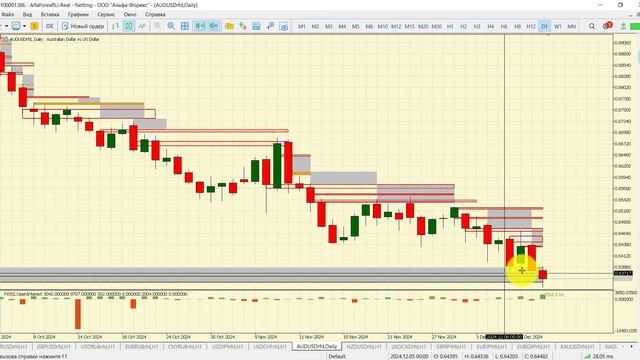Viewport: 640px width, 360px height.
Task: Select the H4 timeframe
Action: [x=490, y=26]
